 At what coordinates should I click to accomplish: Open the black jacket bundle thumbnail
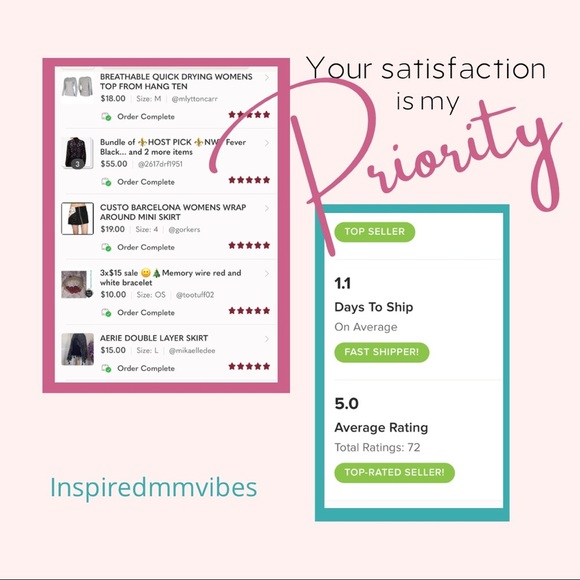pos(77,153)
